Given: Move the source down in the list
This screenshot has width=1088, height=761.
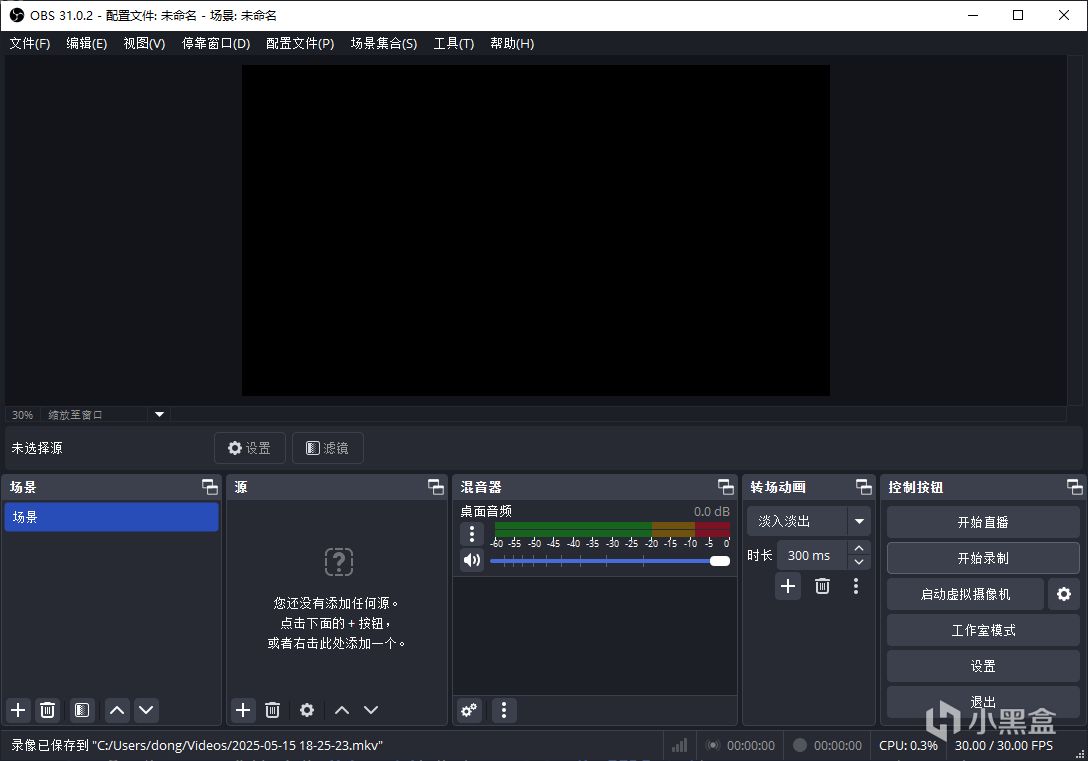Looking at the screenshot, I should pyautogui.click(x=371, y=710).
